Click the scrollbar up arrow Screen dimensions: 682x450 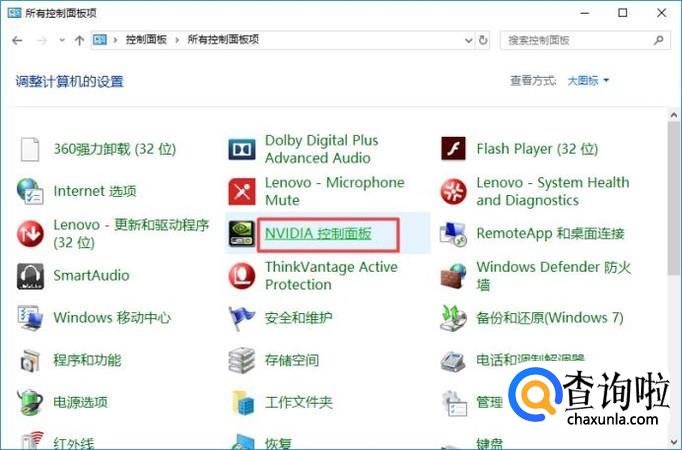click(674, 115)
